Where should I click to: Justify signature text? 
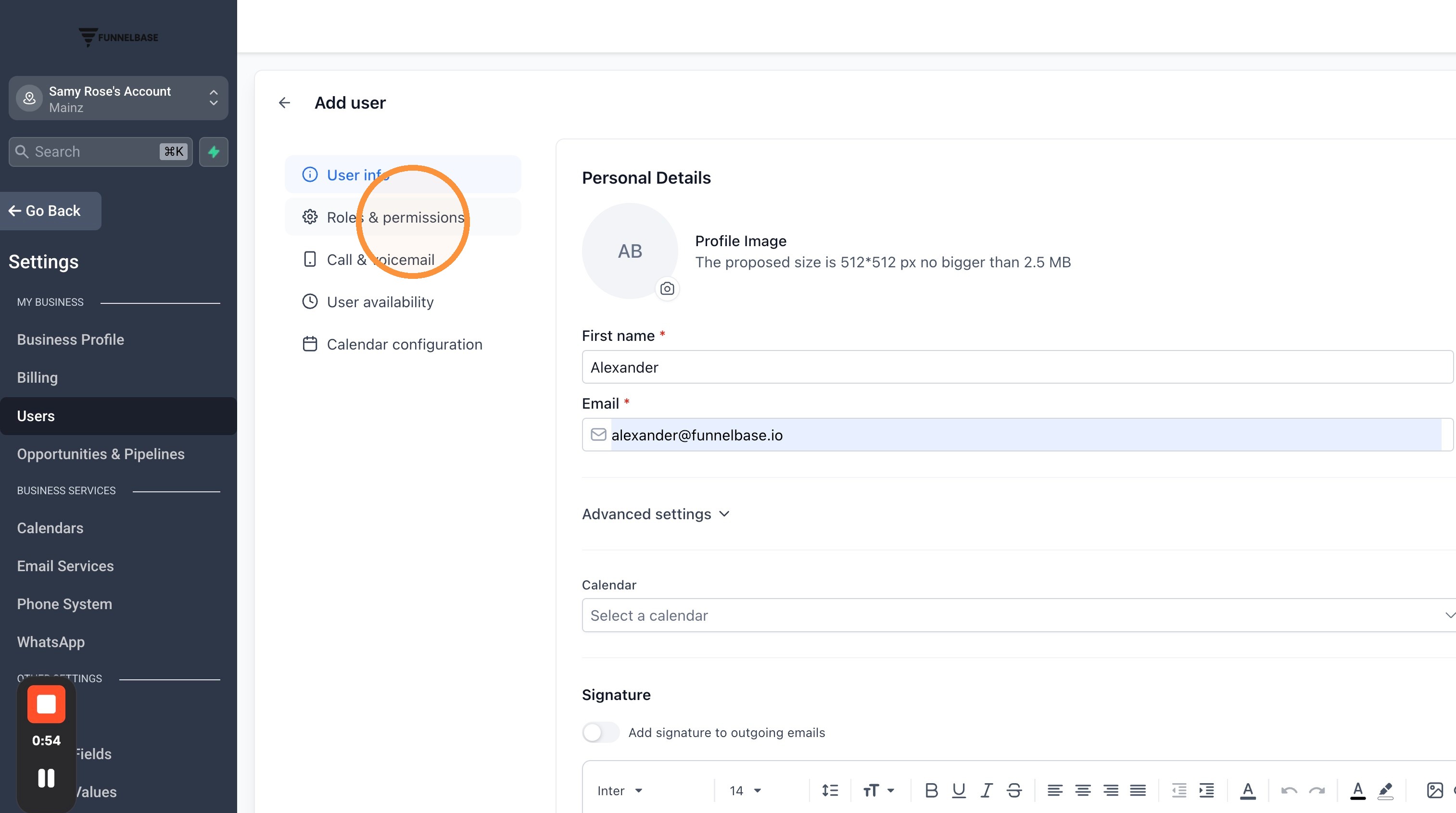click(x=1138, y=790)
